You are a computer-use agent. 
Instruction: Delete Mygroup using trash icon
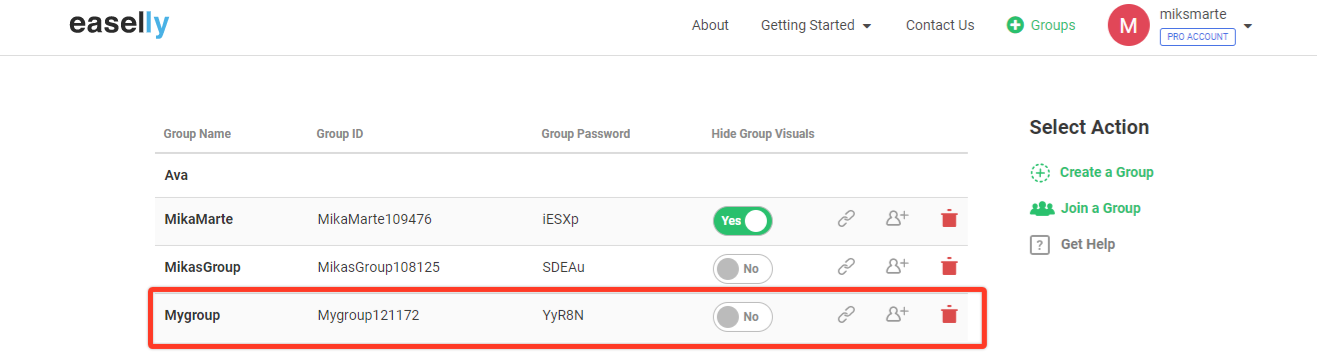pyautogui.click(x=949, y=314)
